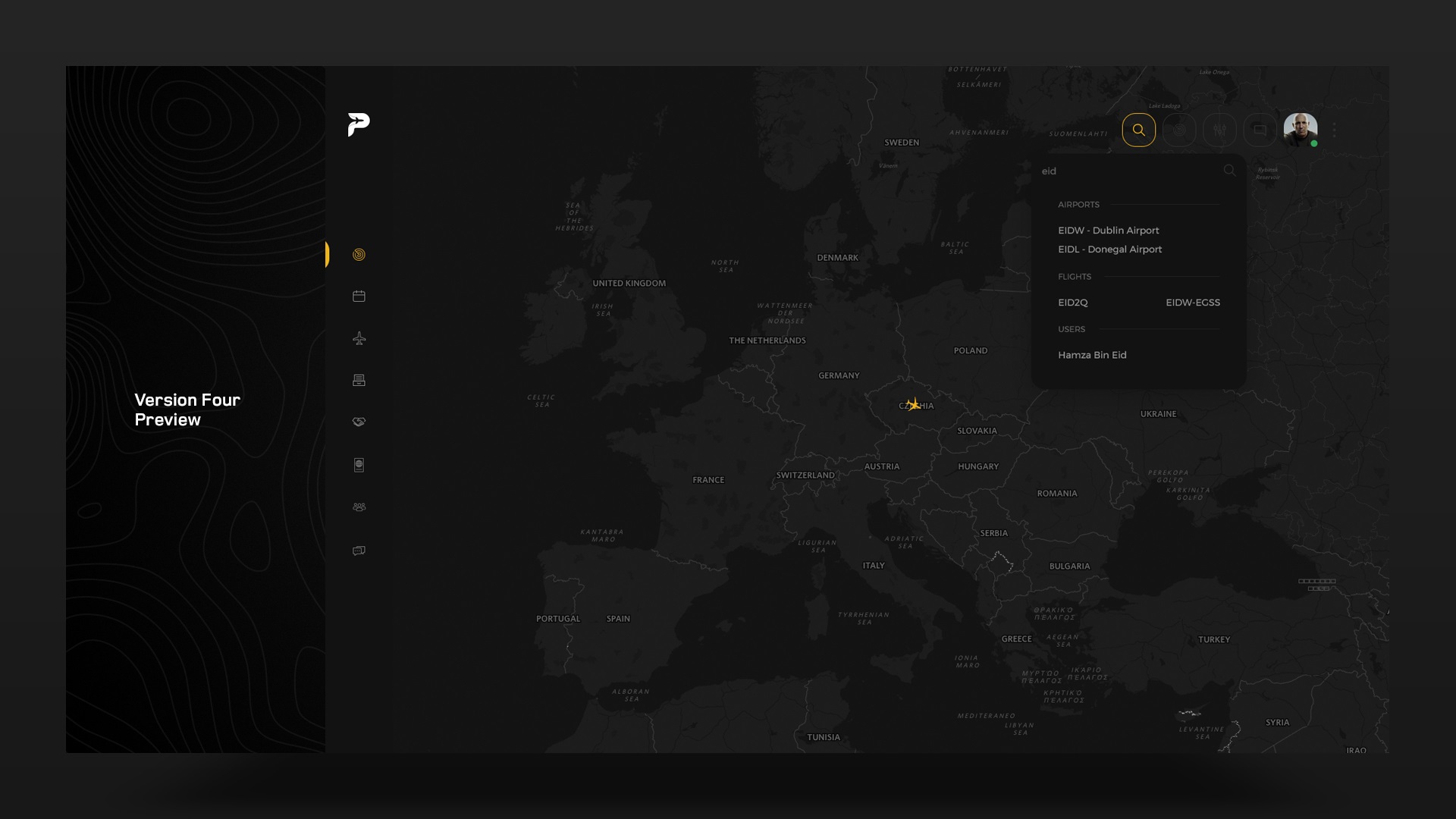The height and width of the screenshot is (819, 1456).
Task: Click the search field containing 'eid'
Action: pos(1130,171)
